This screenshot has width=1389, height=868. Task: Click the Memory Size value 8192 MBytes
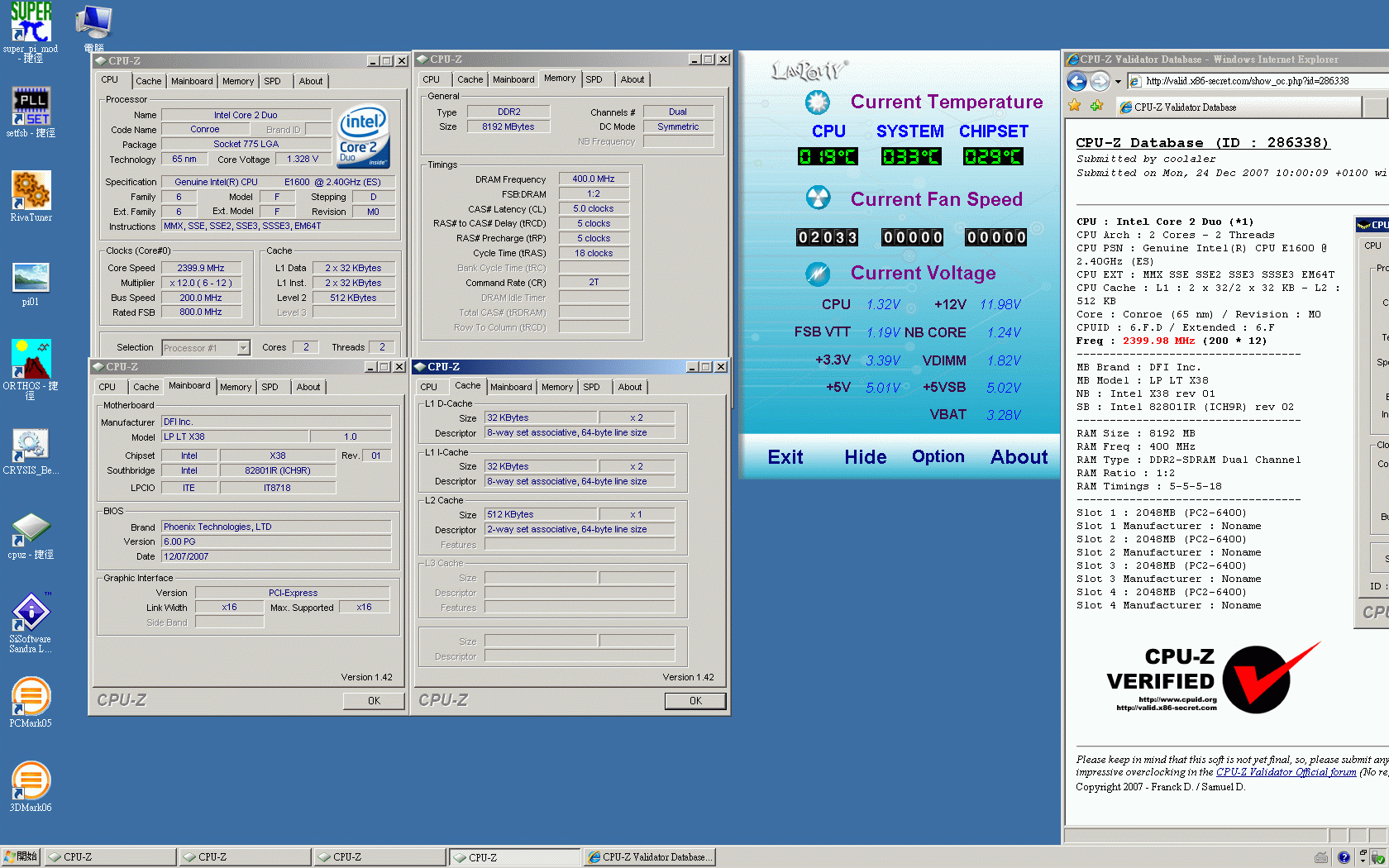(x=508, y=126)
